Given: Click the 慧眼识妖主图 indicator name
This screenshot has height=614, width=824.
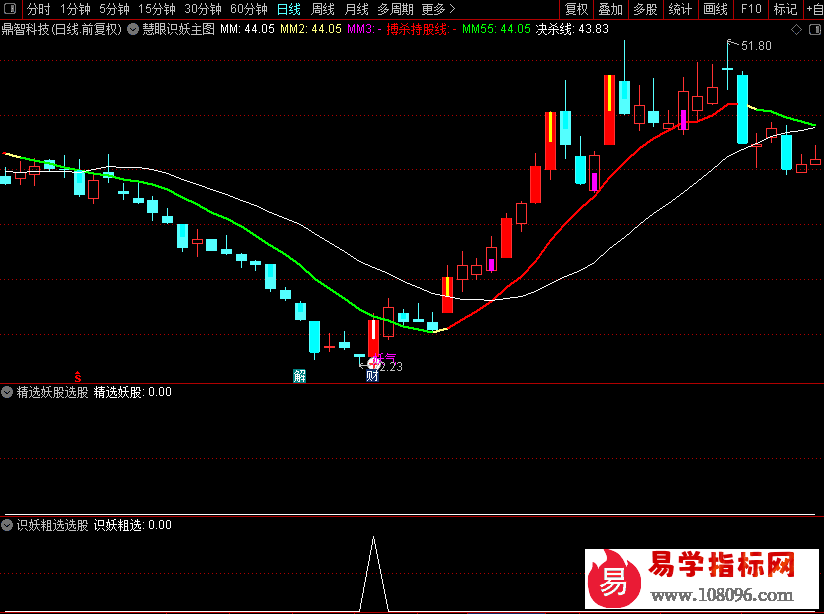Looking at the screenshot, I should tap(179, 29).
